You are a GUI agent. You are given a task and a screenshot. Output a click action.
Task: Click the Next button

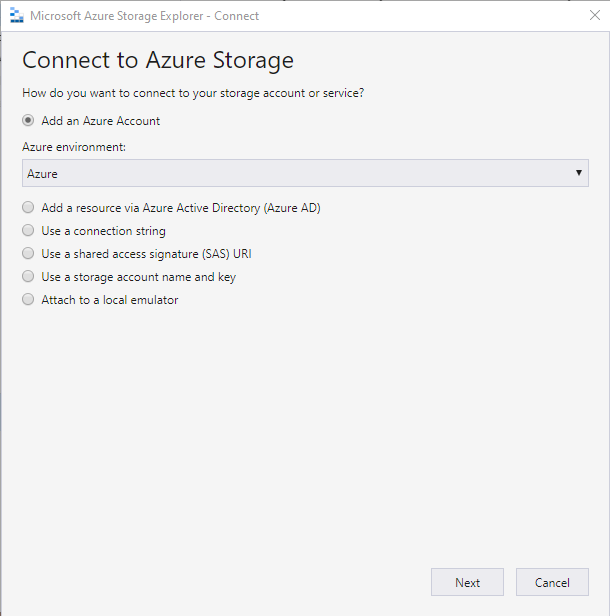pyautogui.click(x=467, y=582)
